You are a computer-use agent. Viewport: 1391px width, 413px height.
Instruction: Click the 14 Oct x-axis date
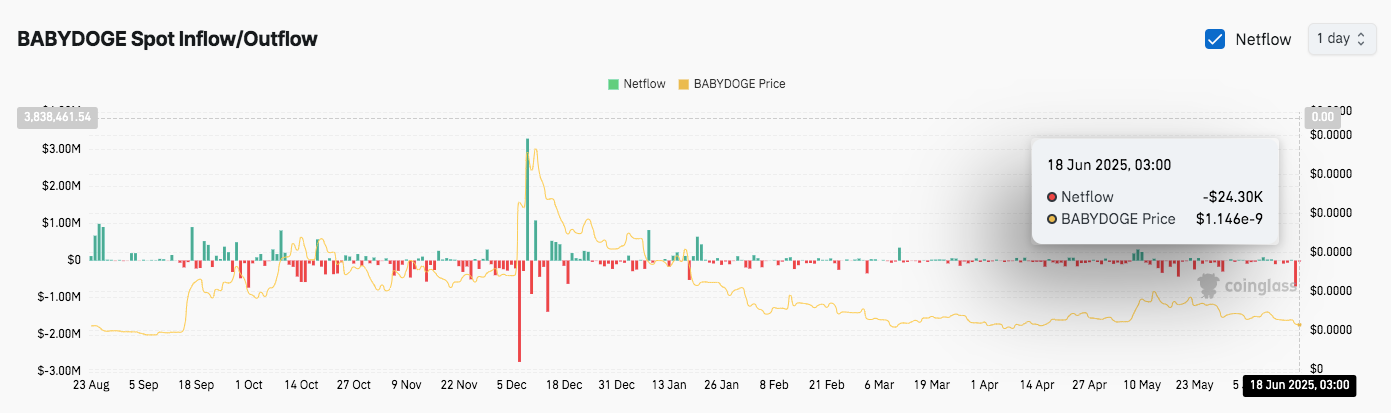coord(301,384)
